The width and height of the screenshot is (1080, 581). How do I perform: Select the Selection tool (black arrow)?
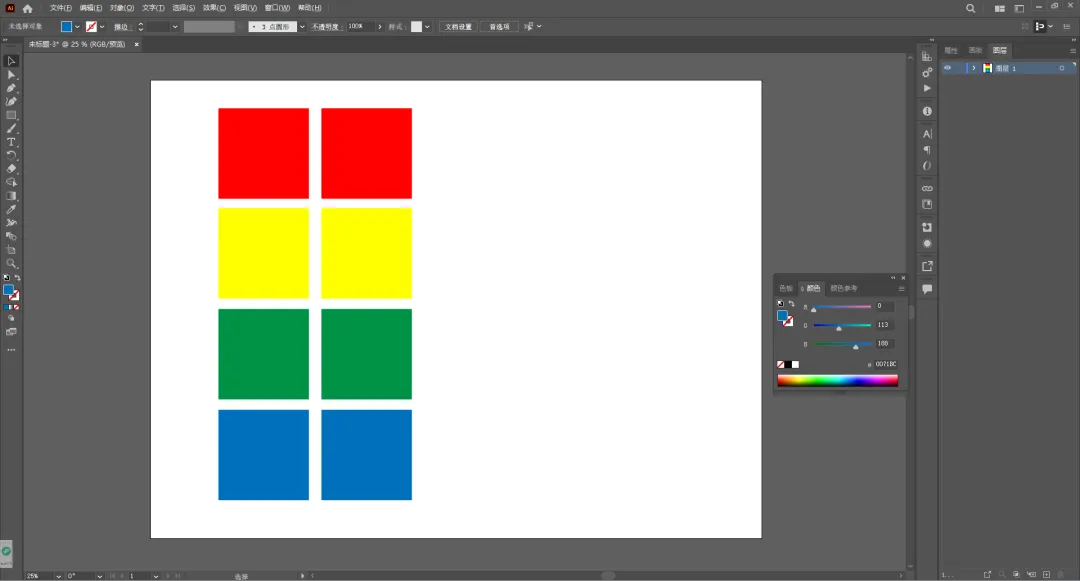(11, 61)
